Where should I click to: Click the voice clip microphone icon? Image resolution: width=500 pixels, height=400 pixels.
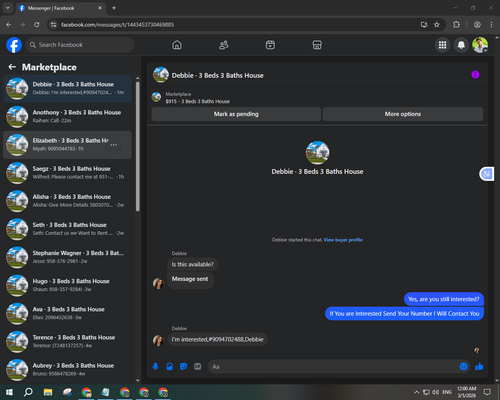coord(155,367)
